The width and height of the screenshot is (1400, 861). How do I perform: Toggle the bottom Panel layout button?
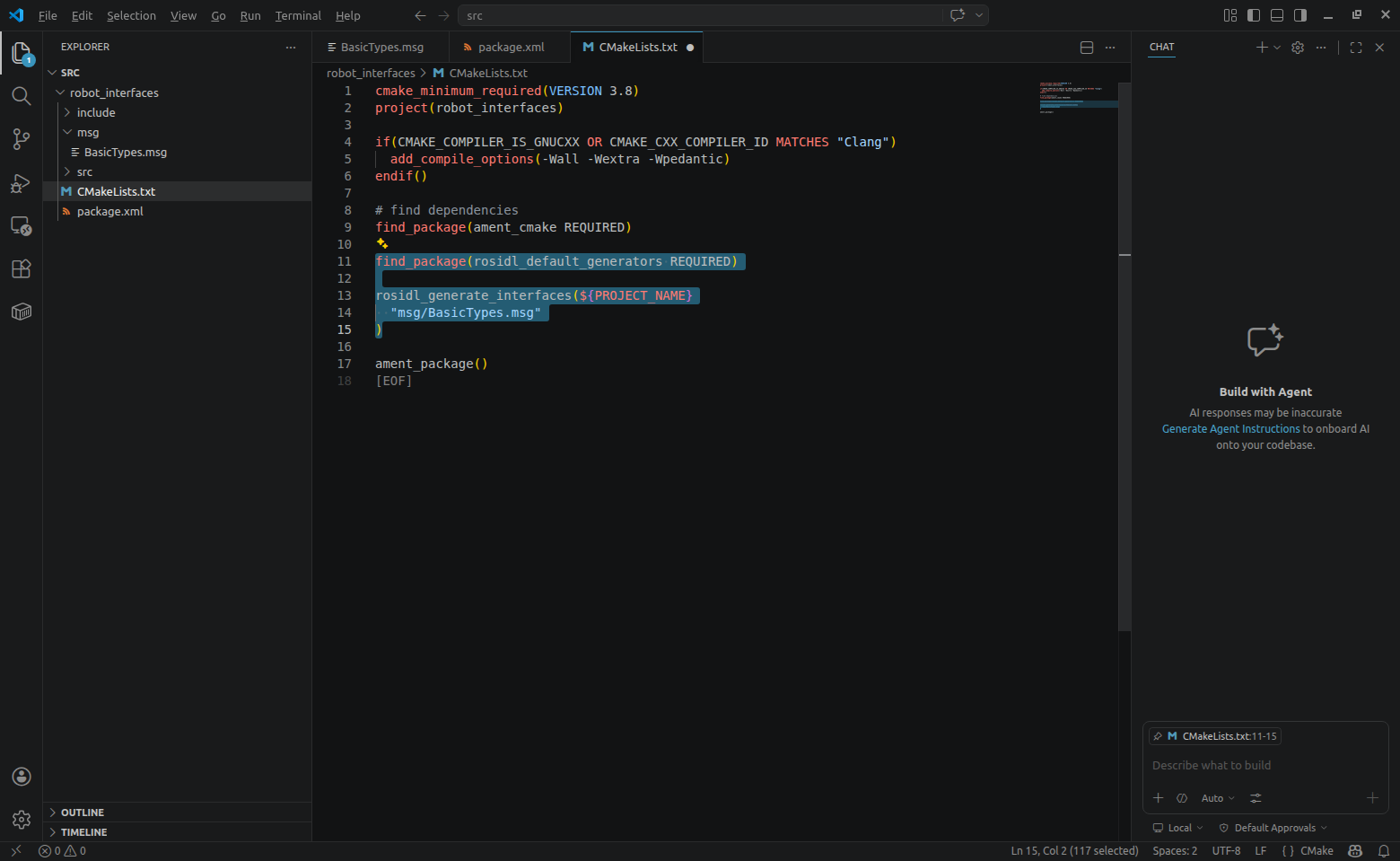click(x=1277, y=15)
